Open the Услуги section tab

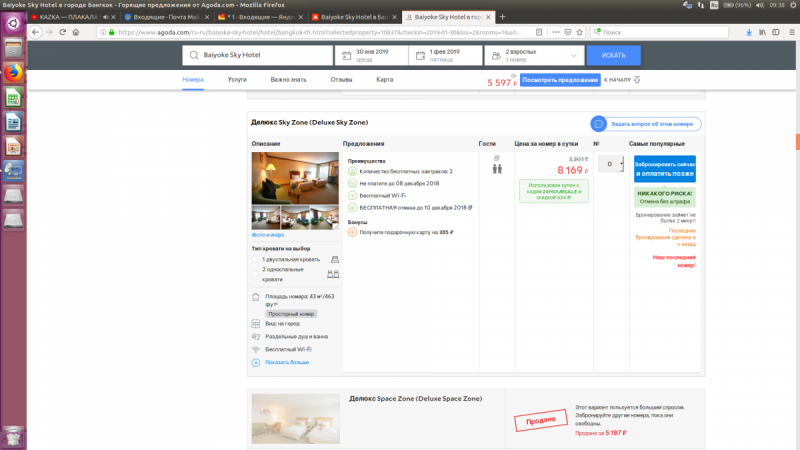(x=237, y=80)
